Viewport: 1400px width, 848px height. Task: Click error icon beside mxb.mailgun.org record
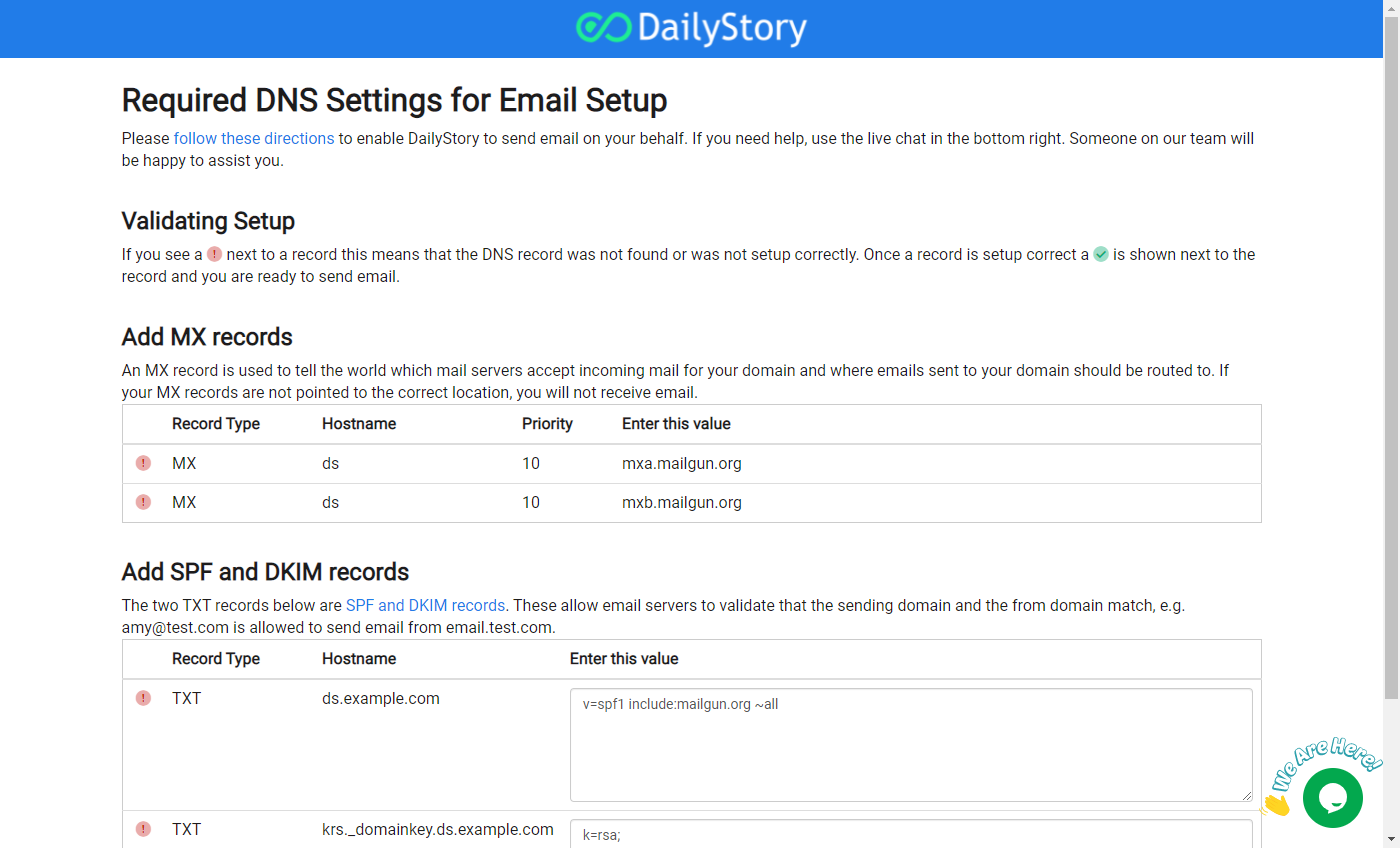pyautogui.click(x=143, y=502)
